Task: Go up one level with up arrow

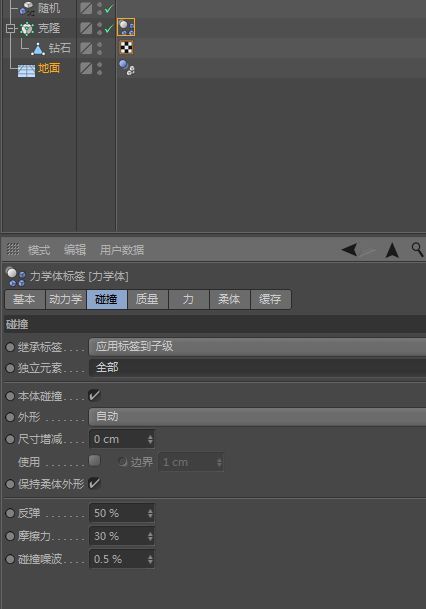Action: 392,250
